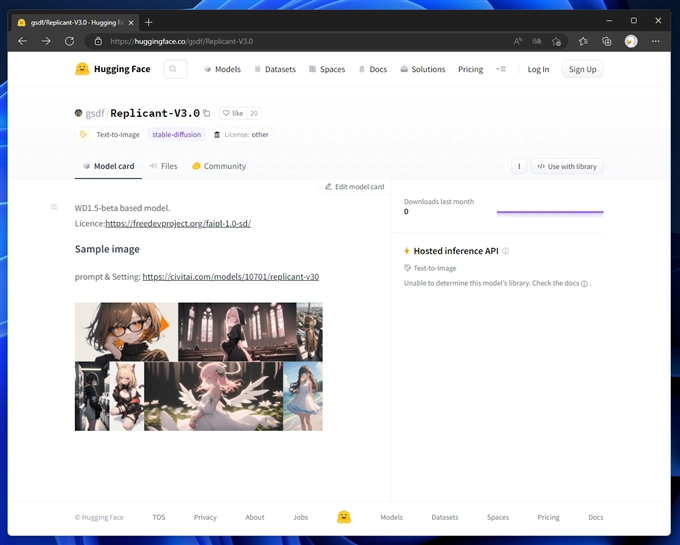
Task: Go back using the browser back arrow
Action: pyautogui.click(x=23, y=41)
